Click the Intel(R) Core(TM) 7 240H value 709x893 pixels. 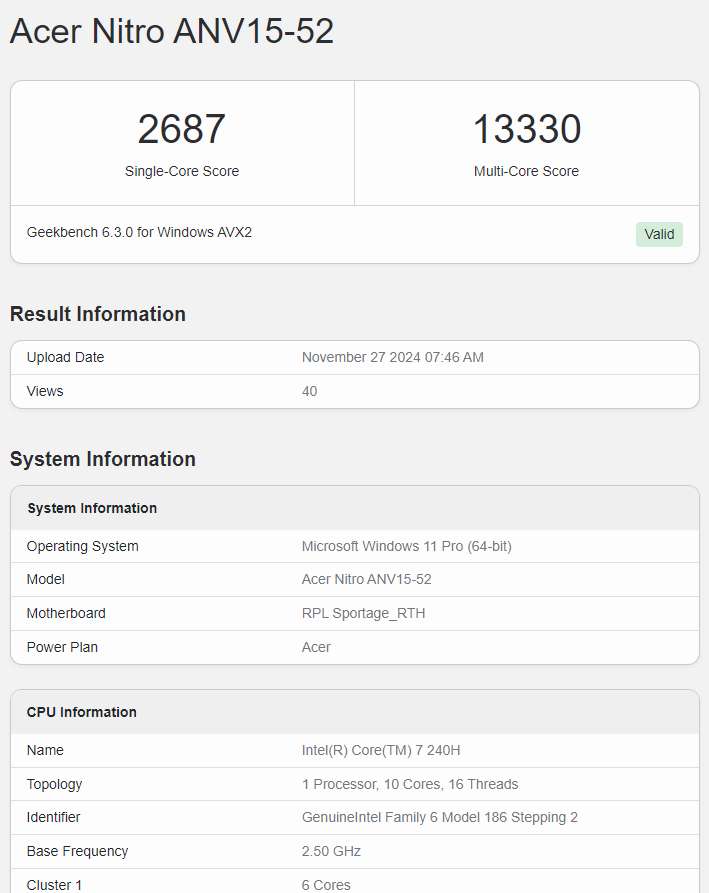381,750
